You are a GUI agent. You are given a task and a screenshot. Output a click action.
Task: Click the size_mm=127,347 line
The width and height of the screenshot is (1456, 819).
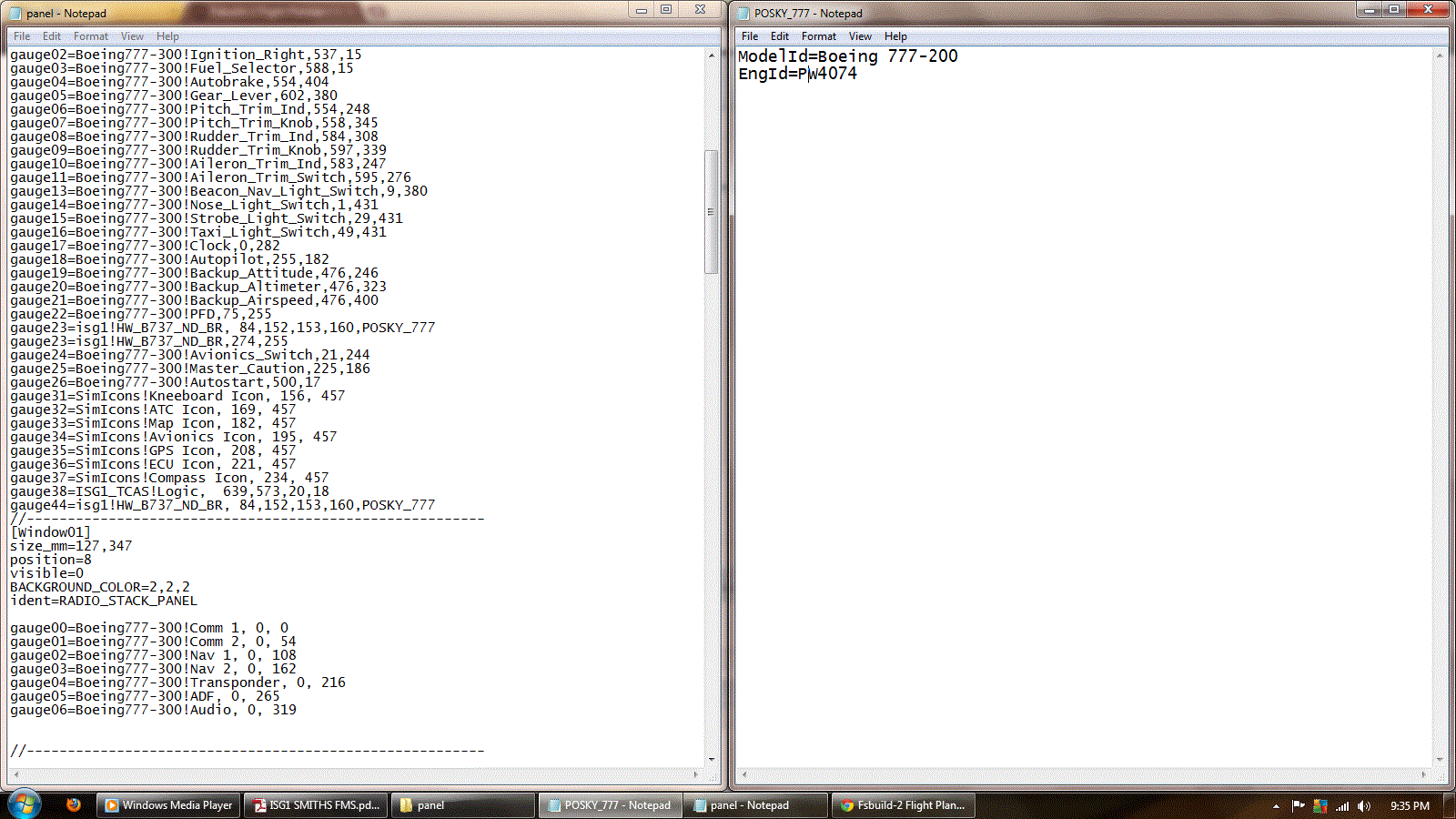(71, 546)
